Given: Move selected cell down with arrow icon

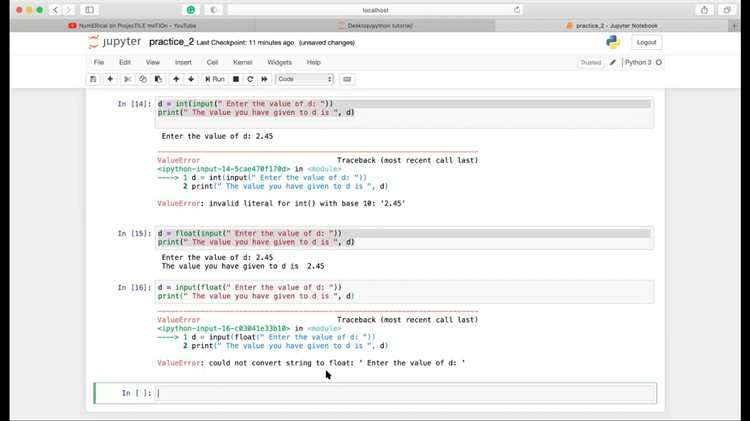Looking at the screenshot, I should pyautogui.click(x=191, y=79).
